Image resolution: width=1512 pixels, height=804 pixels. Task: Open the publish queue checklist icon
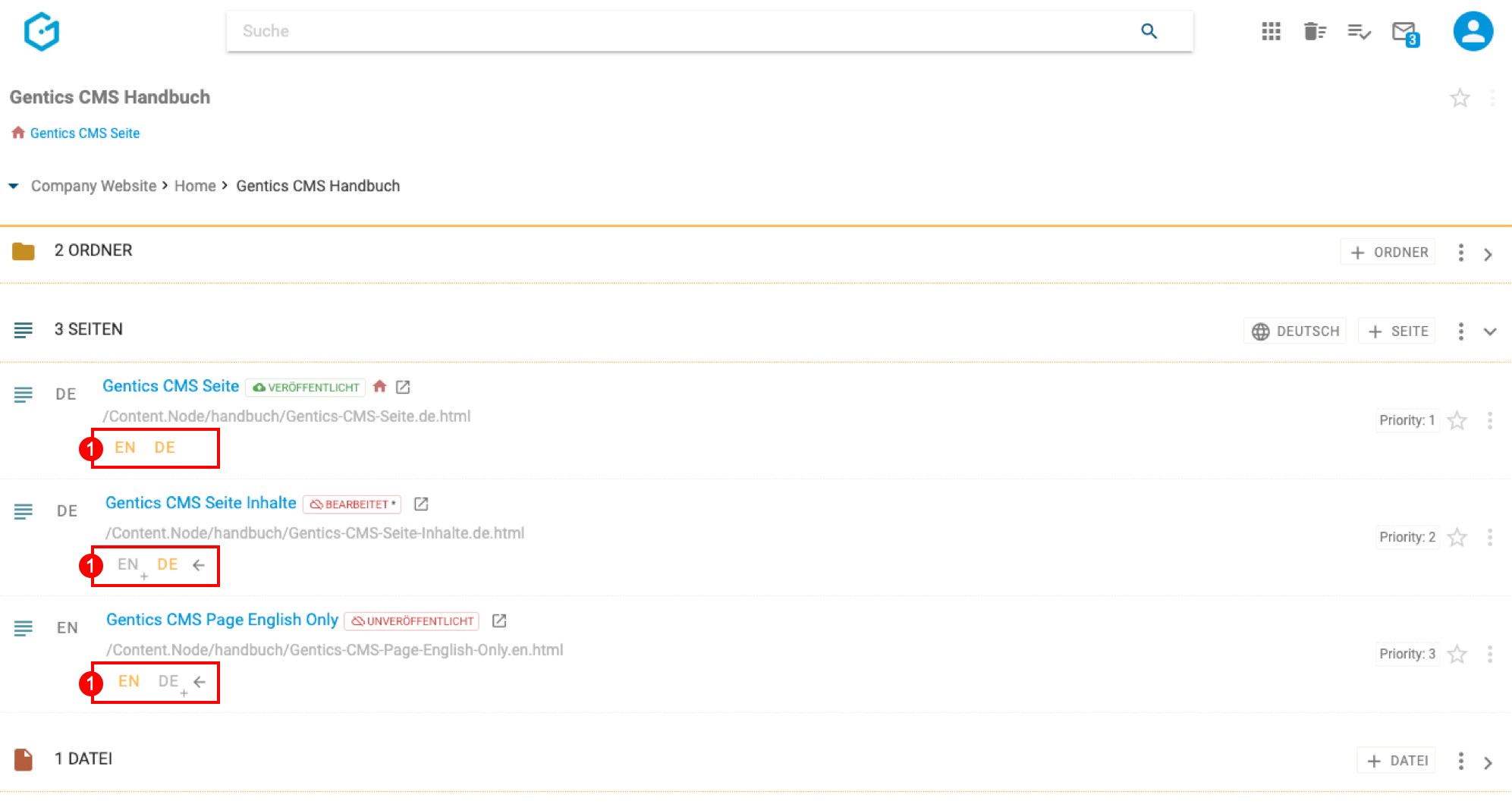(x=1359, y=31)
